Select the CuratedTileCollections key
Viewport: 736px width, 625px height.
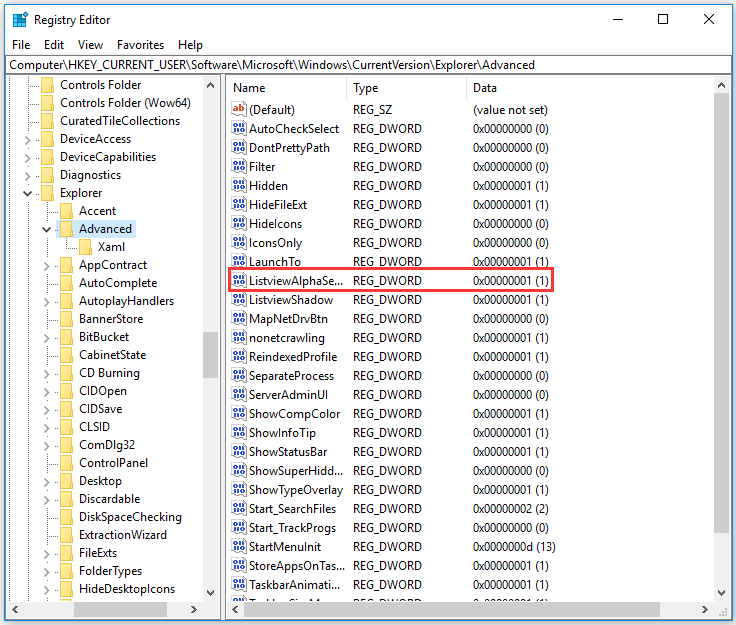click(120, 121)
